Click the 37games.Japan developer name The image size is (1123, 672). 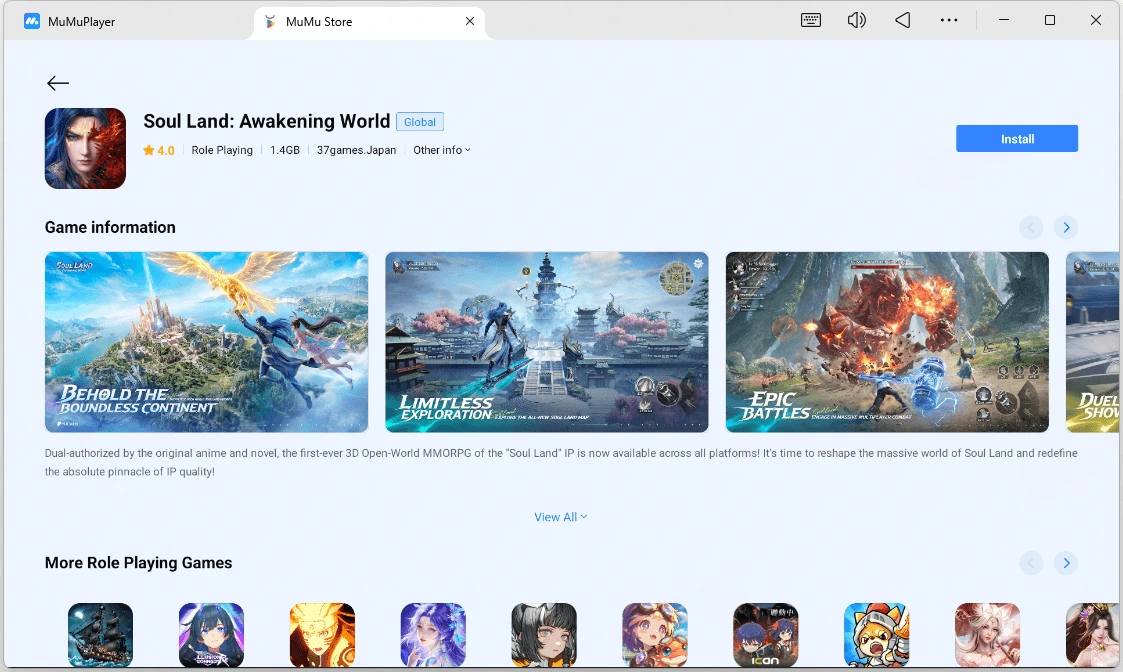pos(356,150)
